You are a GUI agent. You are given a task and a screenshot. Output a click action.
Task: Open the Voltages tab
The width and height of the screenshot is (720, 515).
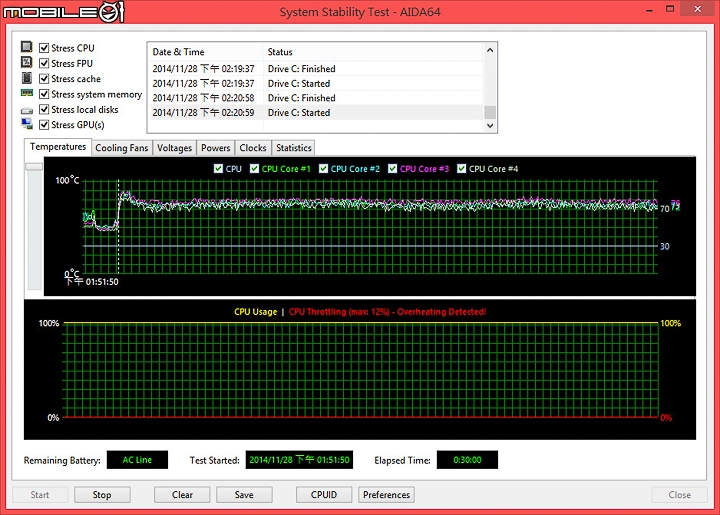tap(174, 148)
